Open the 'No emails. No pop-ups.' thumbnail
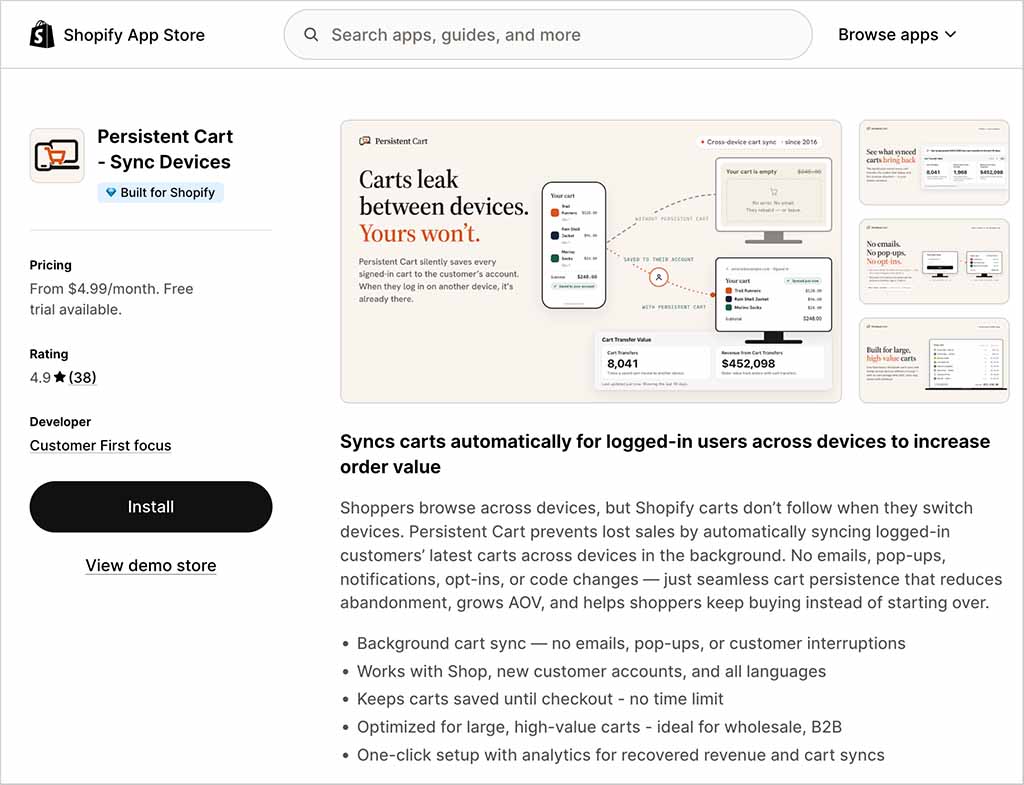 click(934, 262)
